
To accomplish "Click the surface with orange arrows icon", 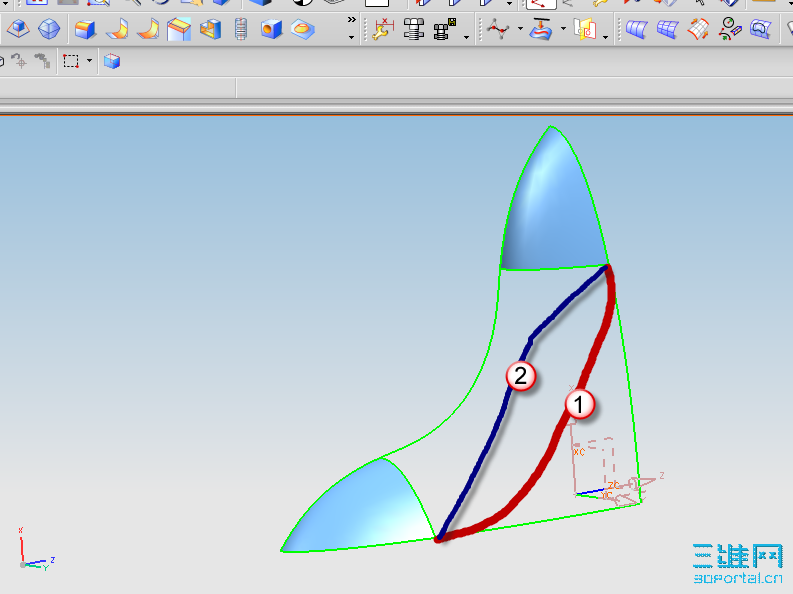I will (x=698, y=29).
